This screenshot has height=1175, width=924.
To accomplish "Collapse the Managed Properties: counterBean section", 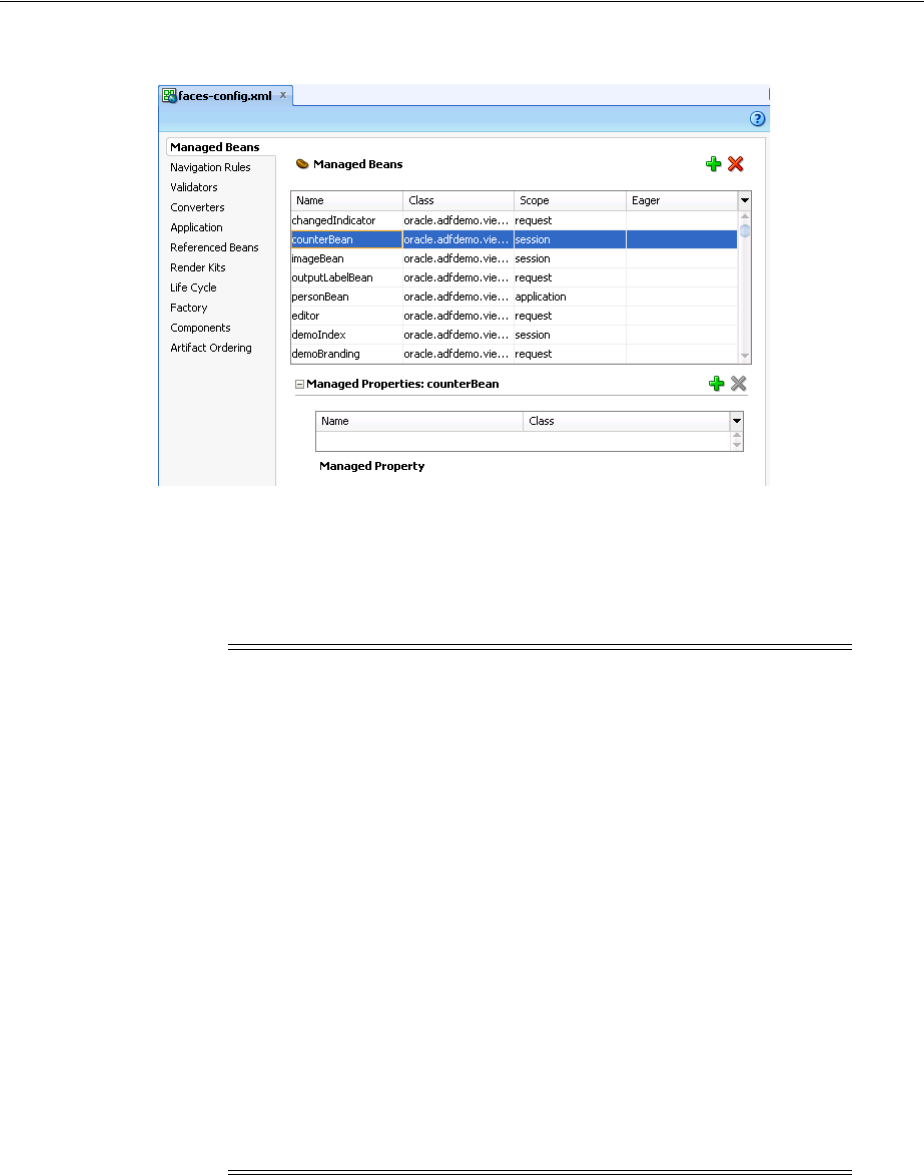I will (299, 384).
